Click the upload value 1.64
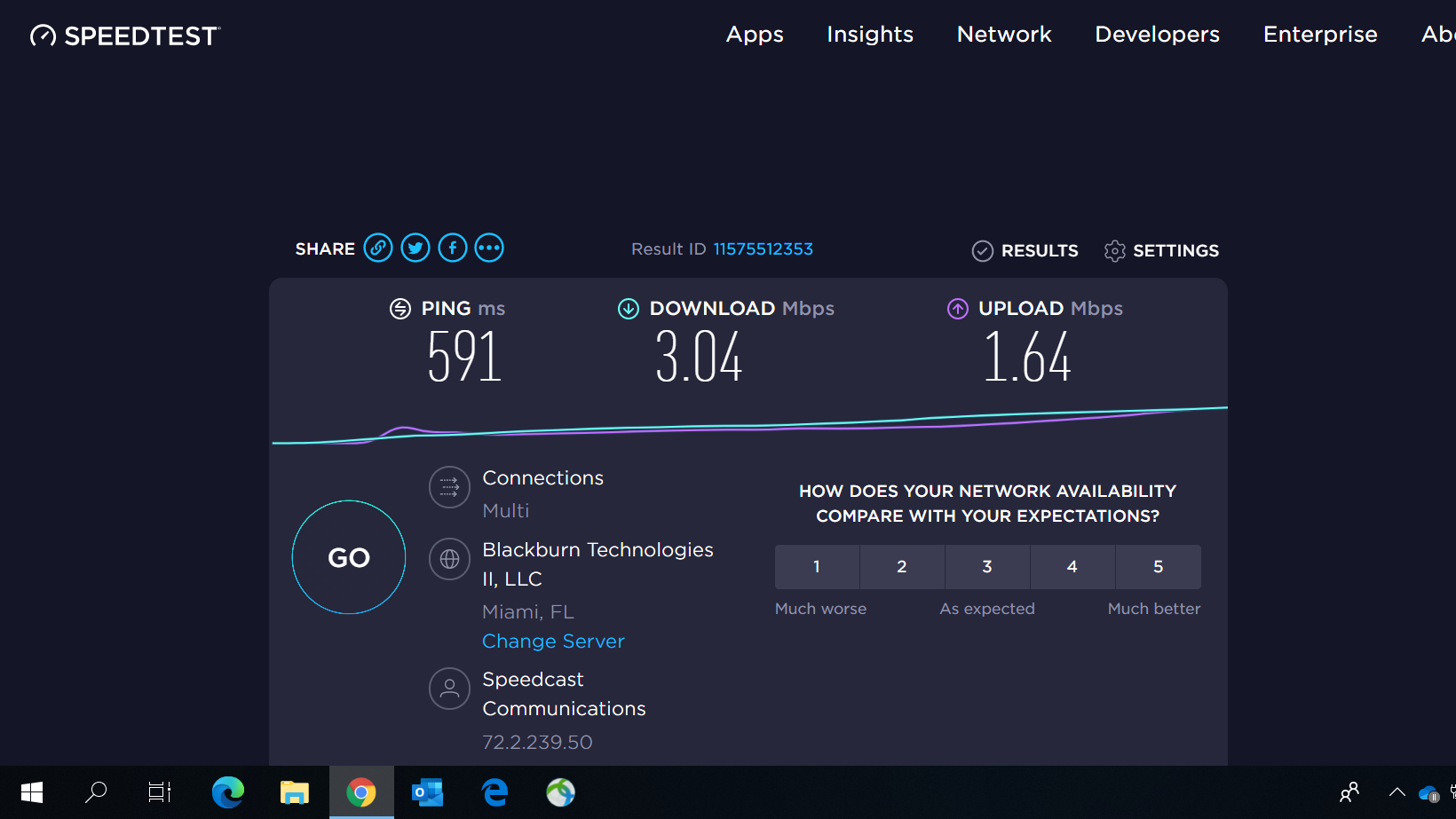The height and width of the screenshot is (819, 1456). [x=1027, y=357]
